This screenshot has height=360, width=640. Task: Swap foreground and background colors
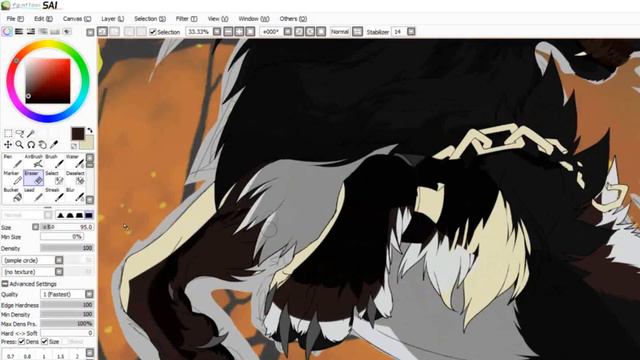90,130
